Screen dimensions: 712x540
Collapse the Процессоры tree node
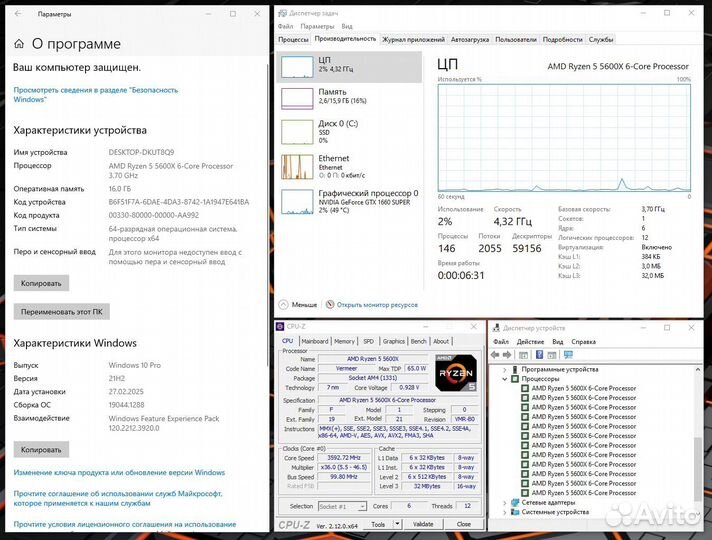tap(504, 379)
